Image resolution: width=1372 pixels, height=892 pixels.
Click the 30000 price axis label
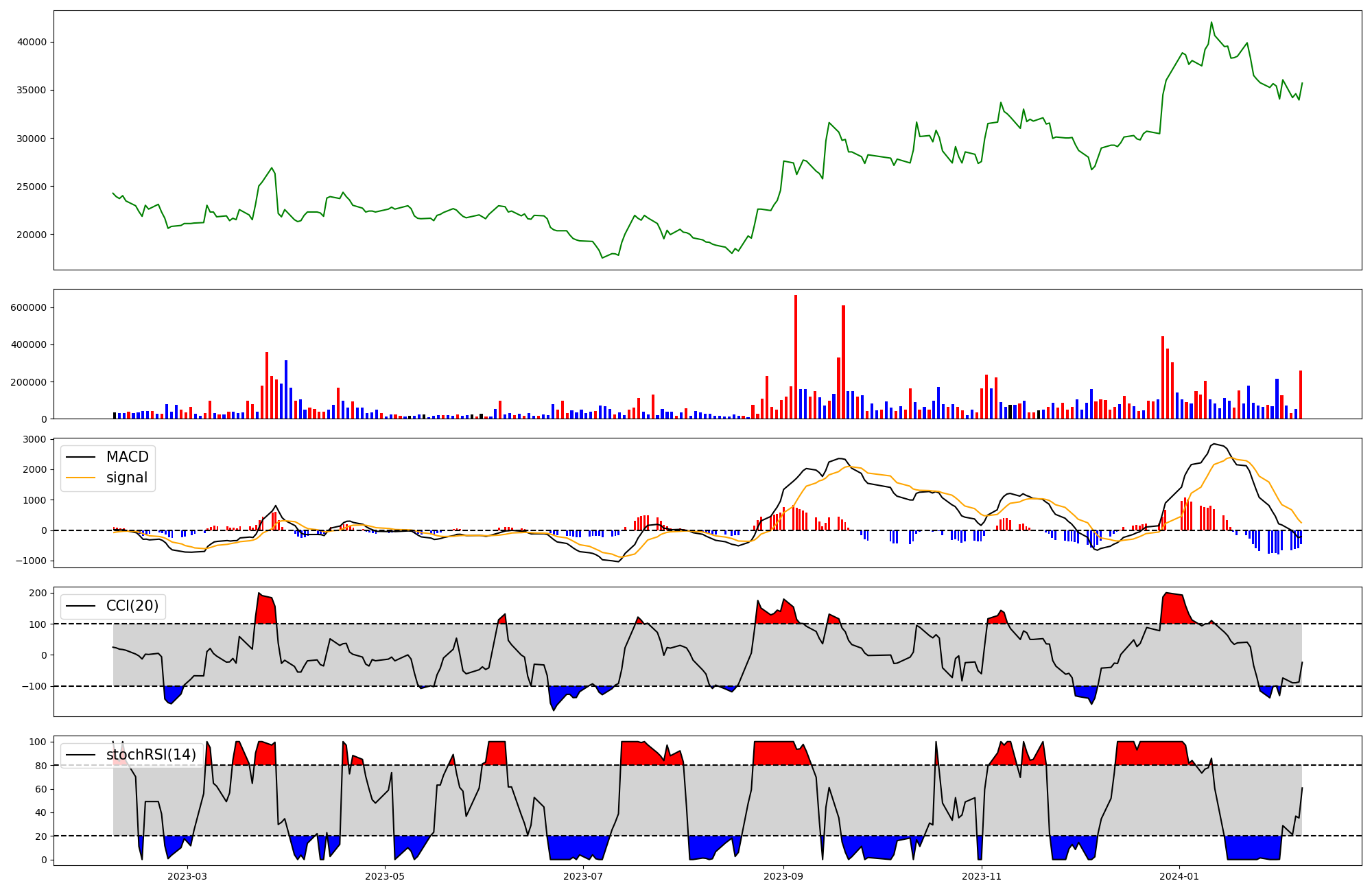pos(32,139)
